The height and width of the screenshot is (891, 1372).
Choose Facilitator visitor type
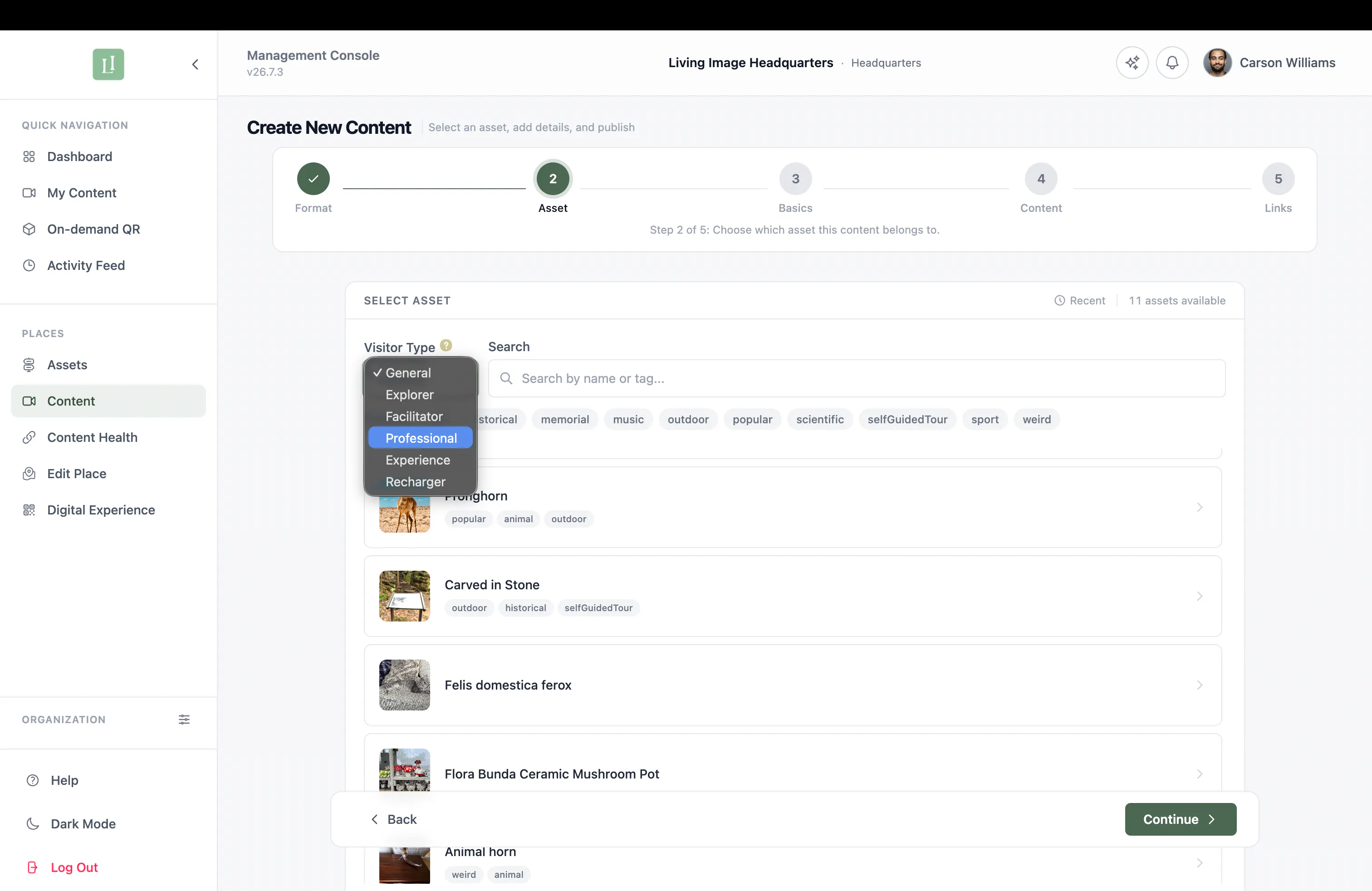point(420,416)
